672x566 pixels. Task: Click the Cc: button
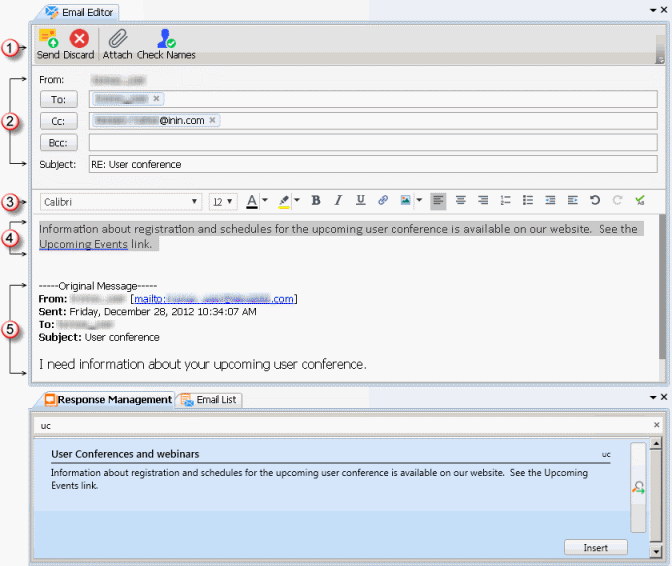click(x=58, y=121)
